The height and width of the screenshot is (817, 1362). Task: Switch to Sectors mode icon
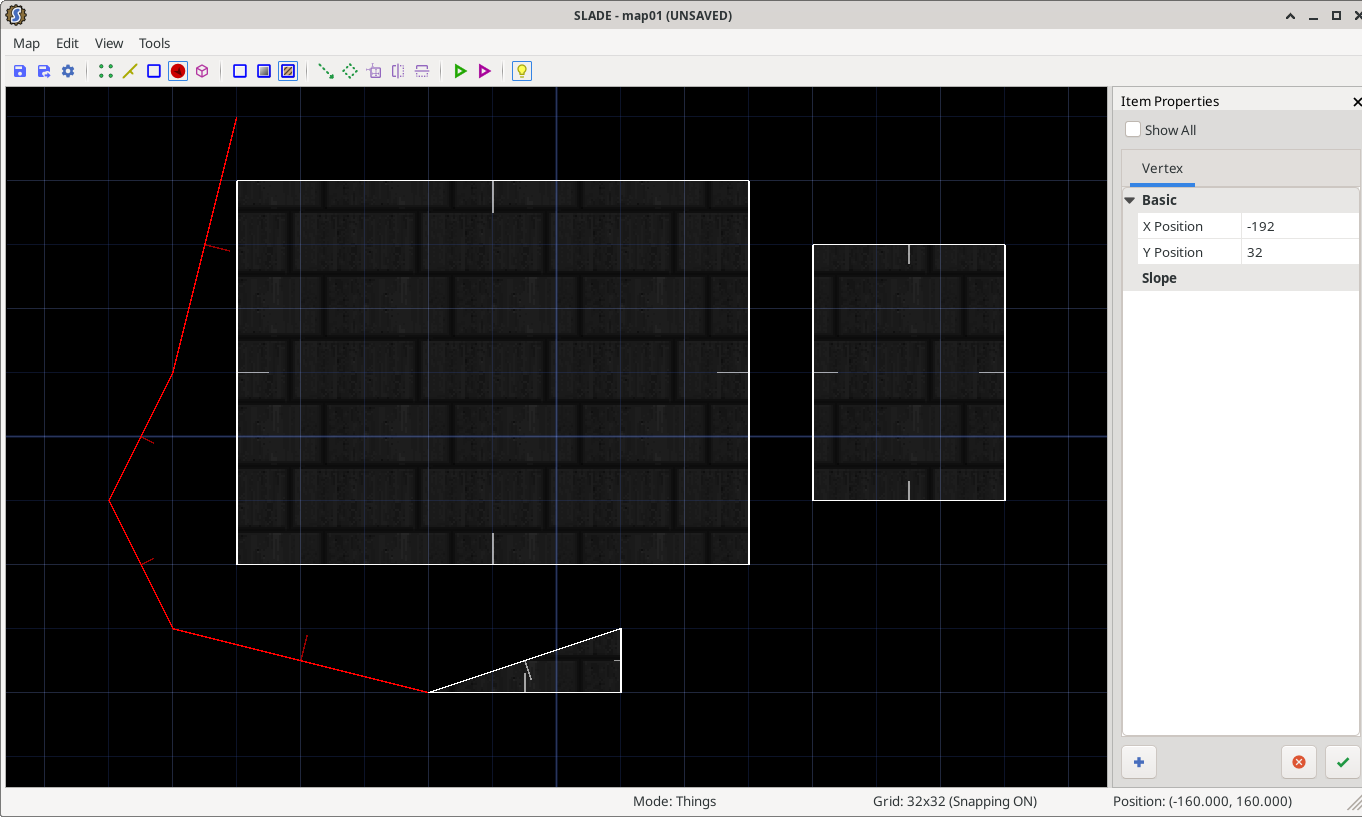click(154, 71)
